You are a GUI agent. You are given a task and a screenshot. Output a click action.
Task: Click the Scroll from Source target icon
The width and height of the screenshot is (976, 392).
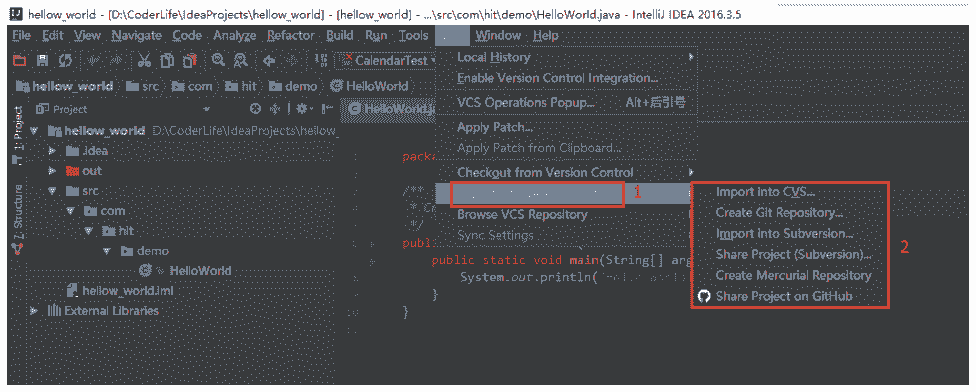coord(255,109)
